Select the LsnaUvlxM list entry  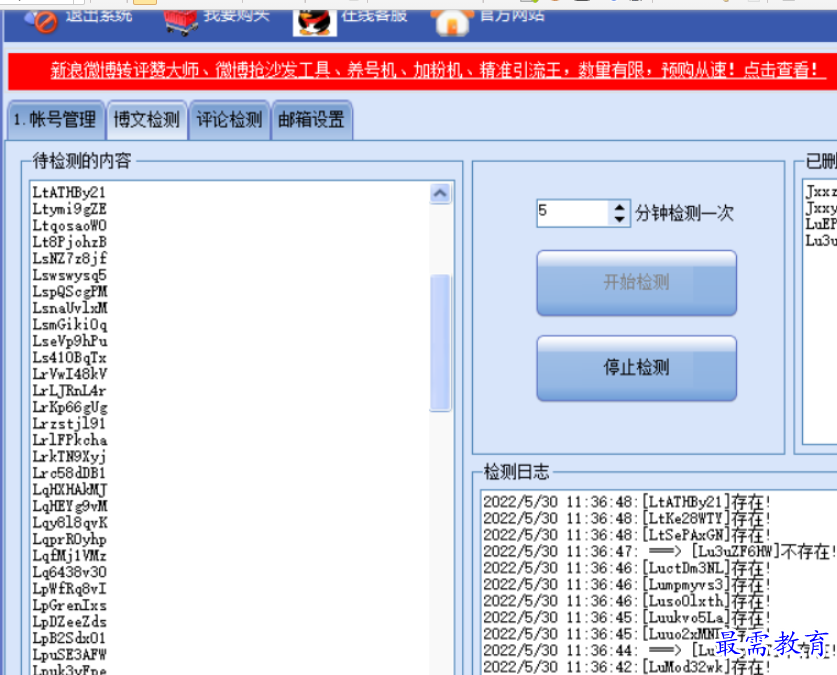70,308
